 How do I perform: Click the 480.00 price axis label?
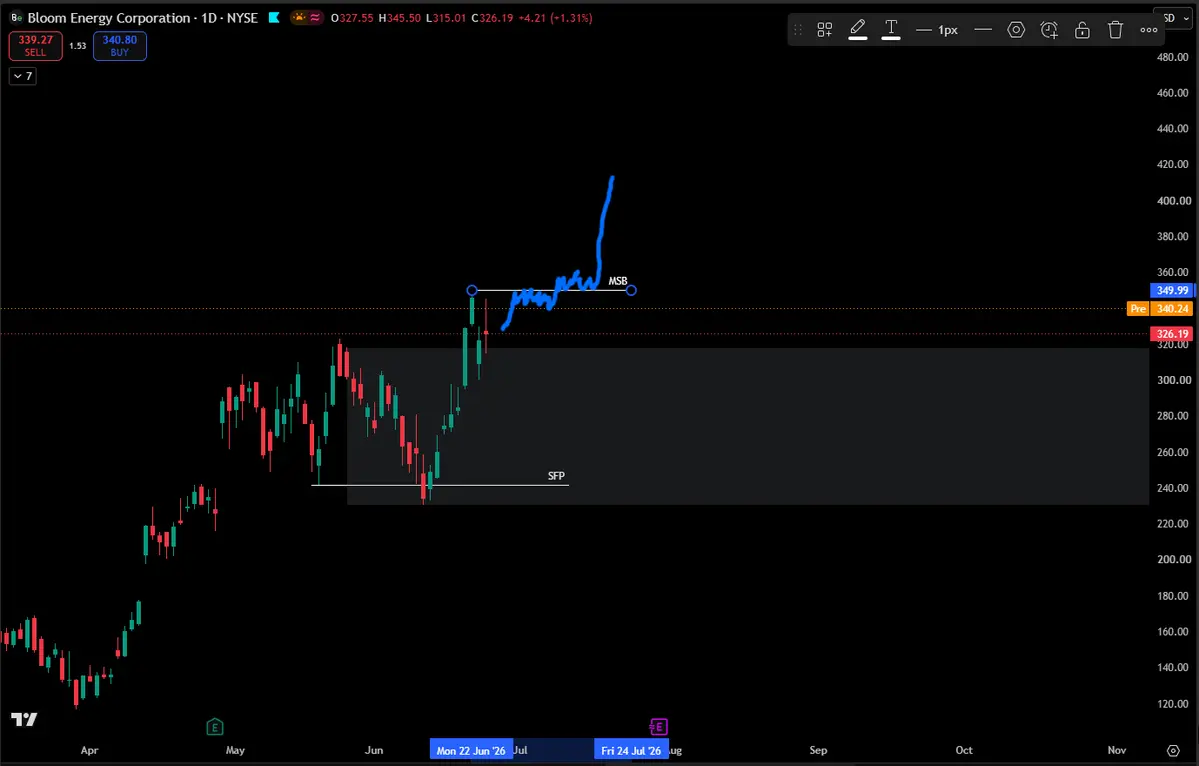pyautogui.click(x=1173, y=57)
